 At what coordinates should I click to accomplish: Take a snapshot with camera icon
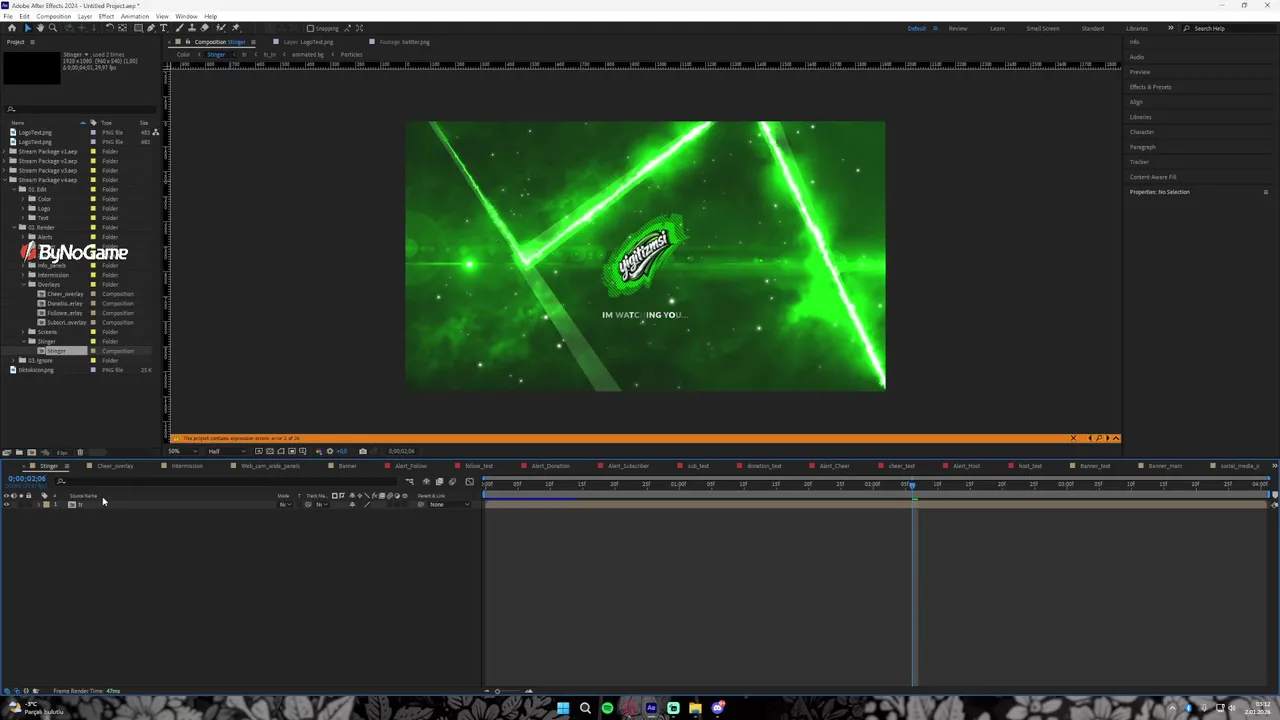click(363, 451)
